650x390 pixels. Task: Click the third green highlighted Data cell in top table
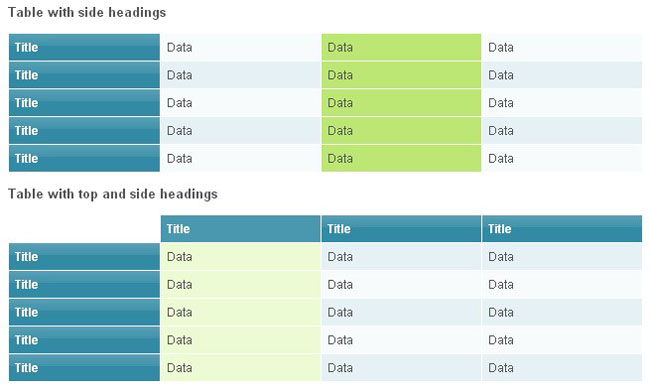401,103
